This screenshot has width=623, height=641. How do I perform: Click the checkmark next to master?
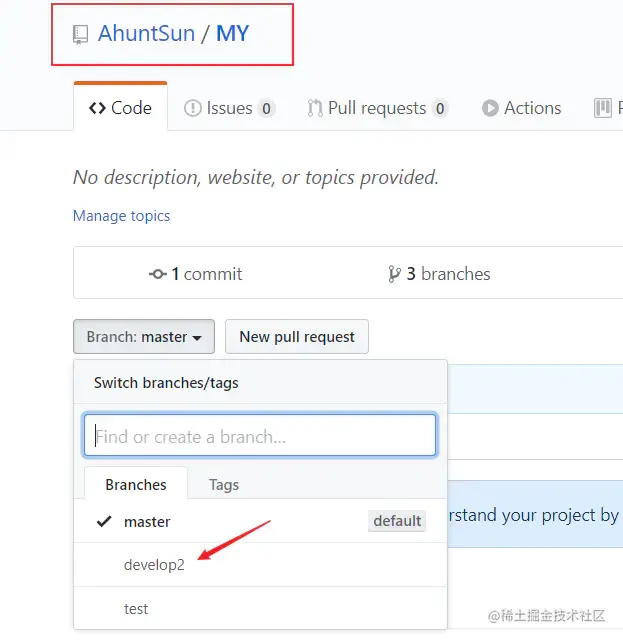coord(104,521)
